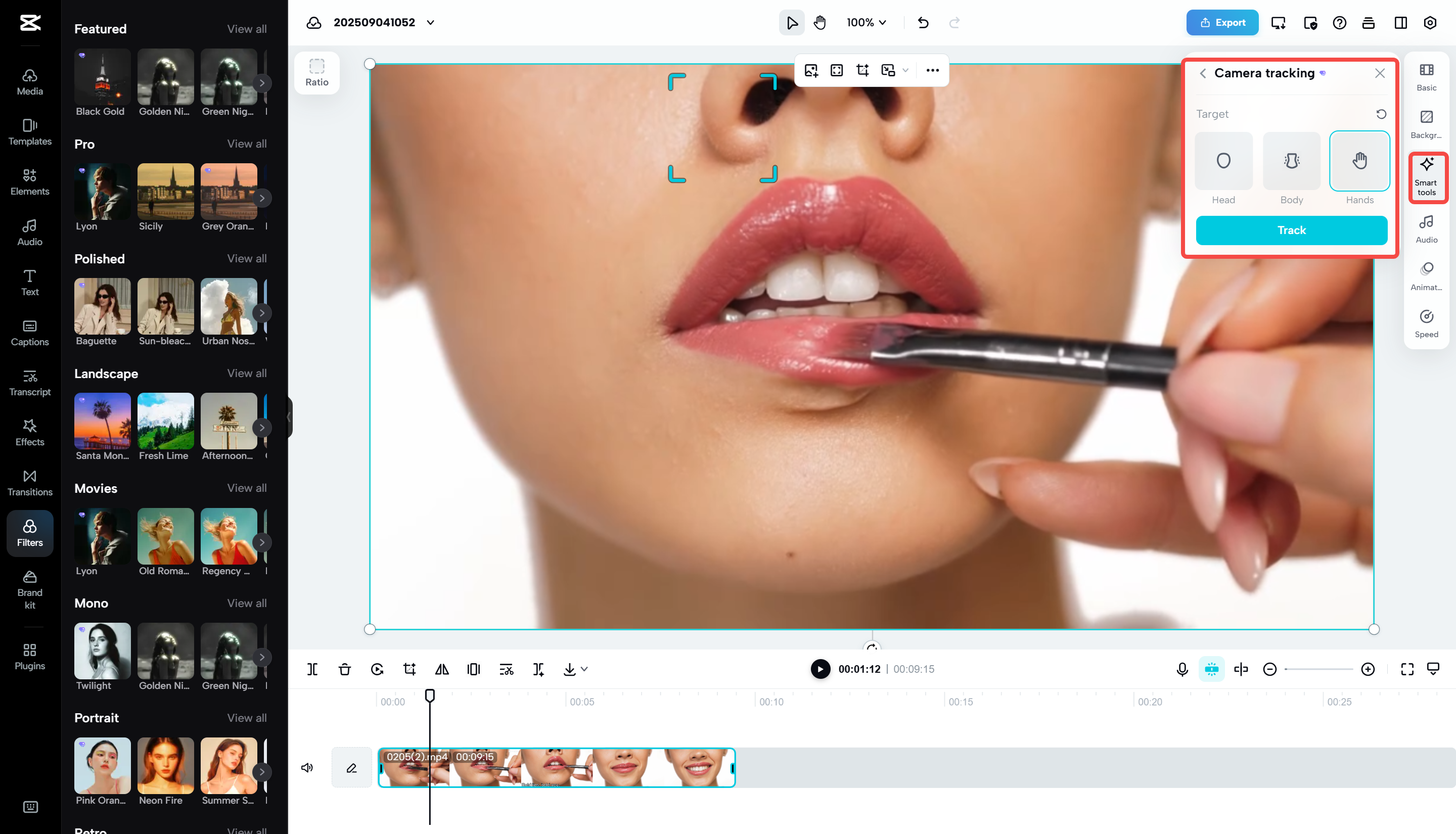The height and width of the screenshot is (834, 1456).
Task: Switch to the Templates panel
Action: (x=29, y=132)
